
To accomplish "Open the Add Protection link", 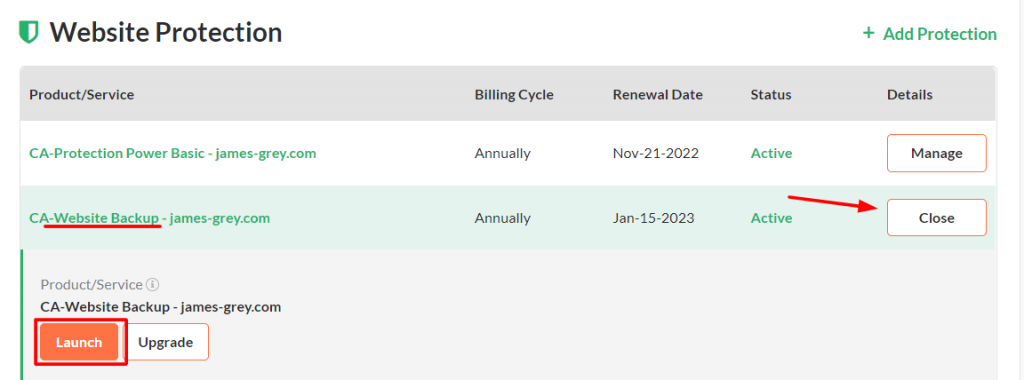I will point(930,34).
